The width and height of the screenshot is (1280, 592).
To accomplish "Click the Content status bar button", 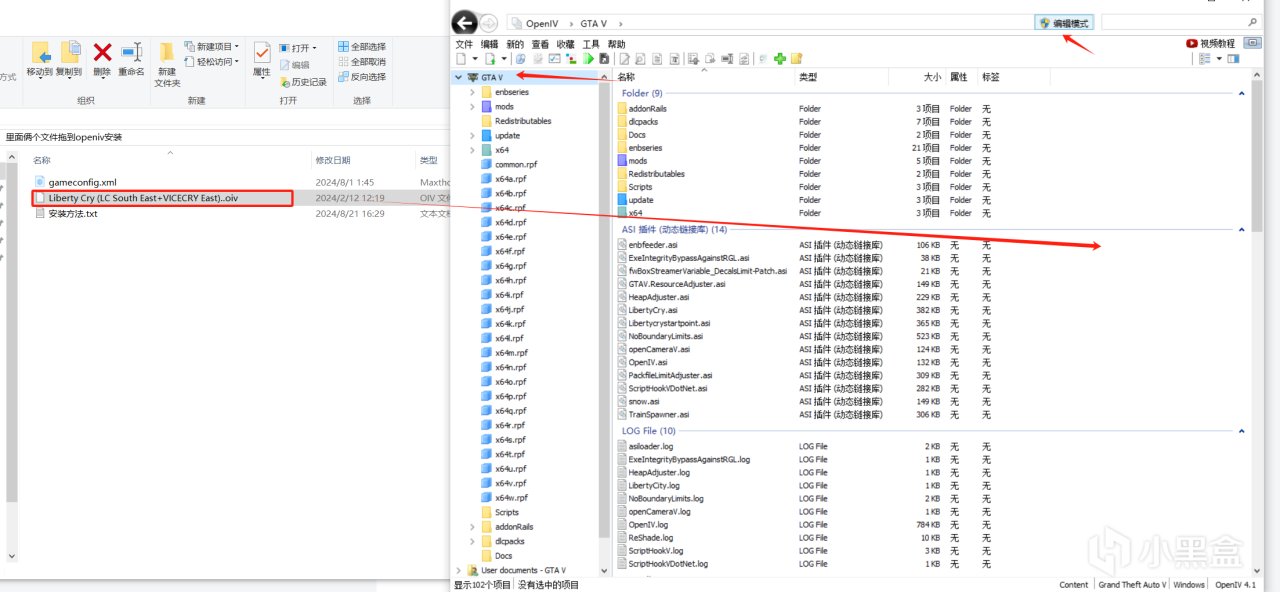I will [x=1074, y=585].
